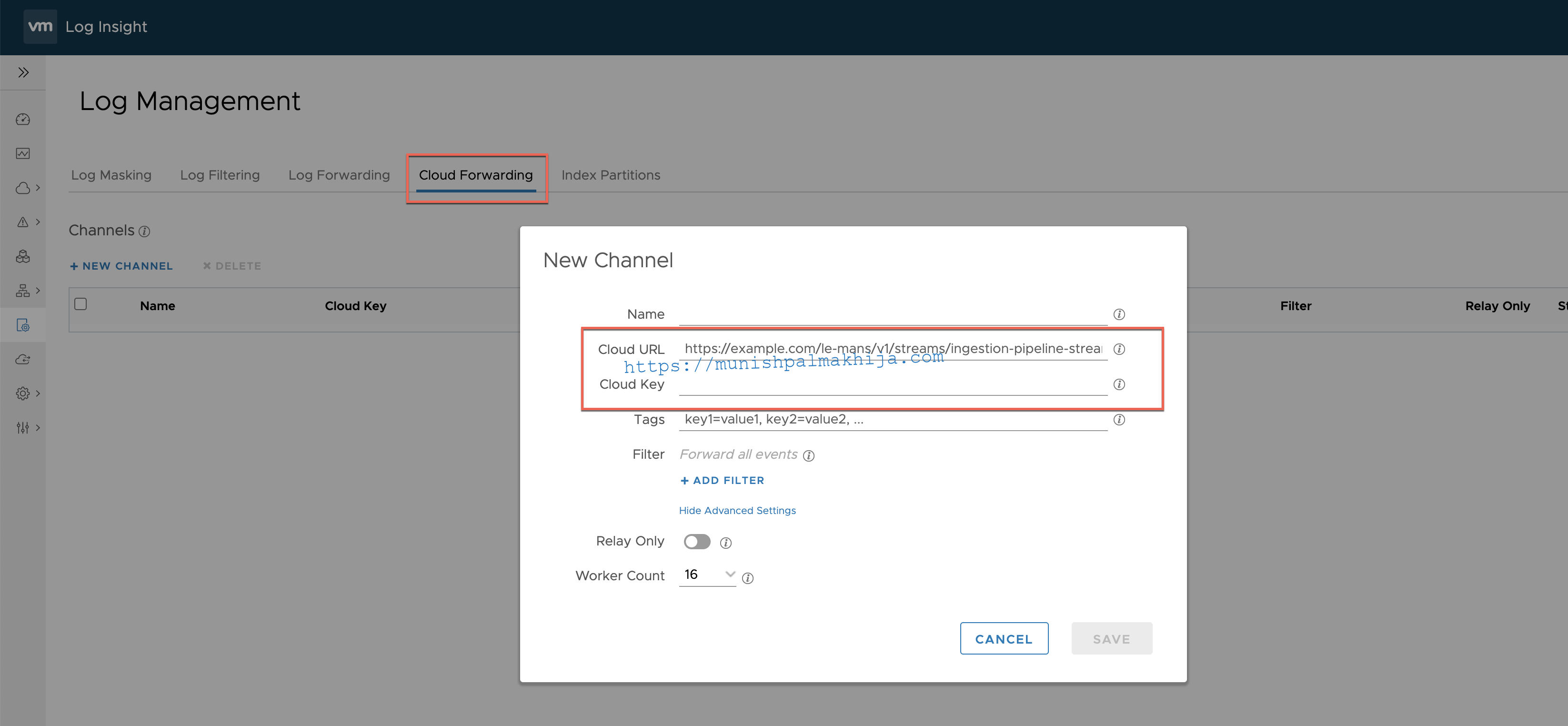Screen dimensions: 1568x726
Task: Click the Log Insight title text
Action: 106,27
